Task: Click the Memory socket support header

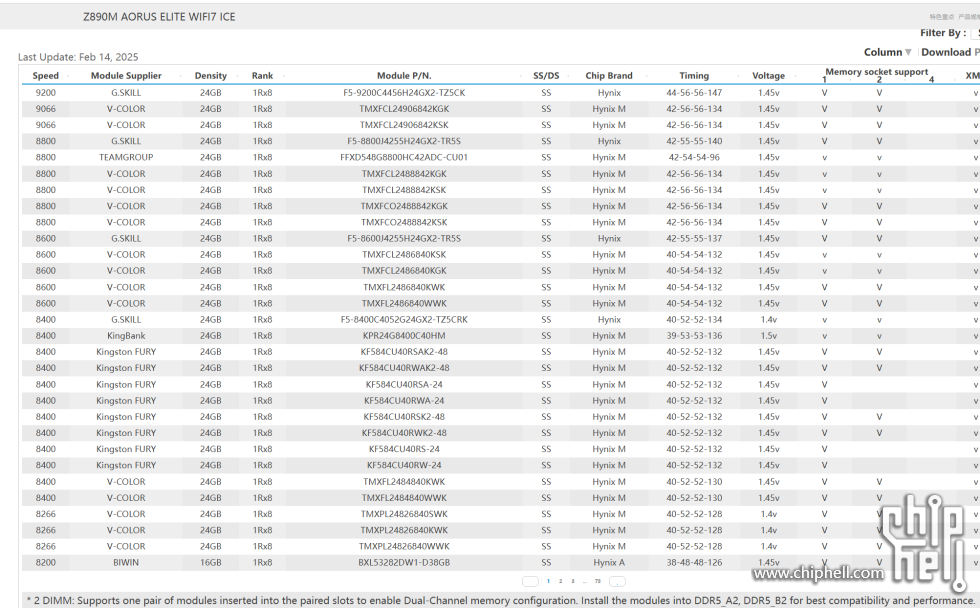Action: [876, 72]
